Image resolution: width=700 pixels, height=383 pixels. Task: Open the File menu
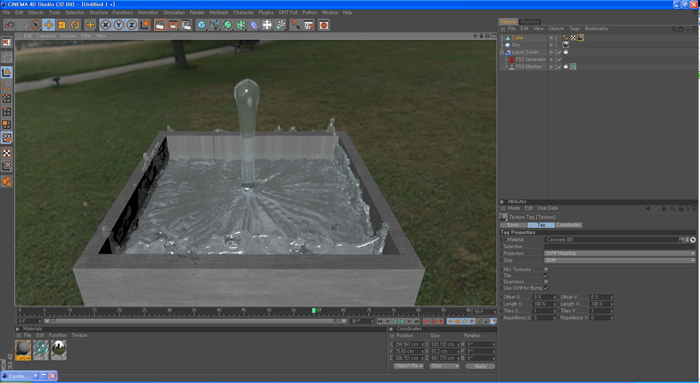click(x=6, y=12)
